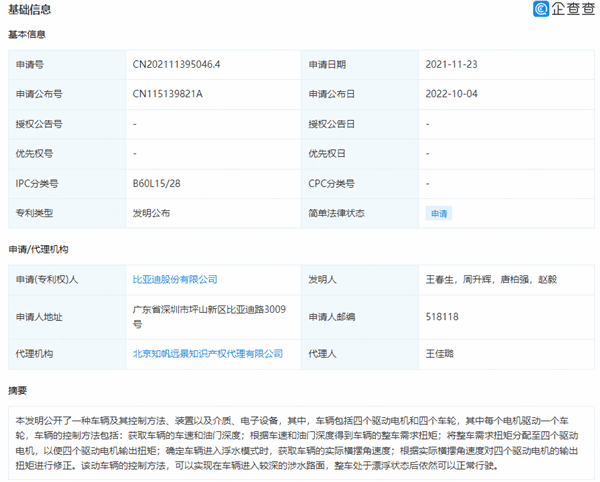Open the 北京知帆远景知识产权代理有限公司 agency link
The height and width of the screenshot is (482, 600).
[208, 354]
